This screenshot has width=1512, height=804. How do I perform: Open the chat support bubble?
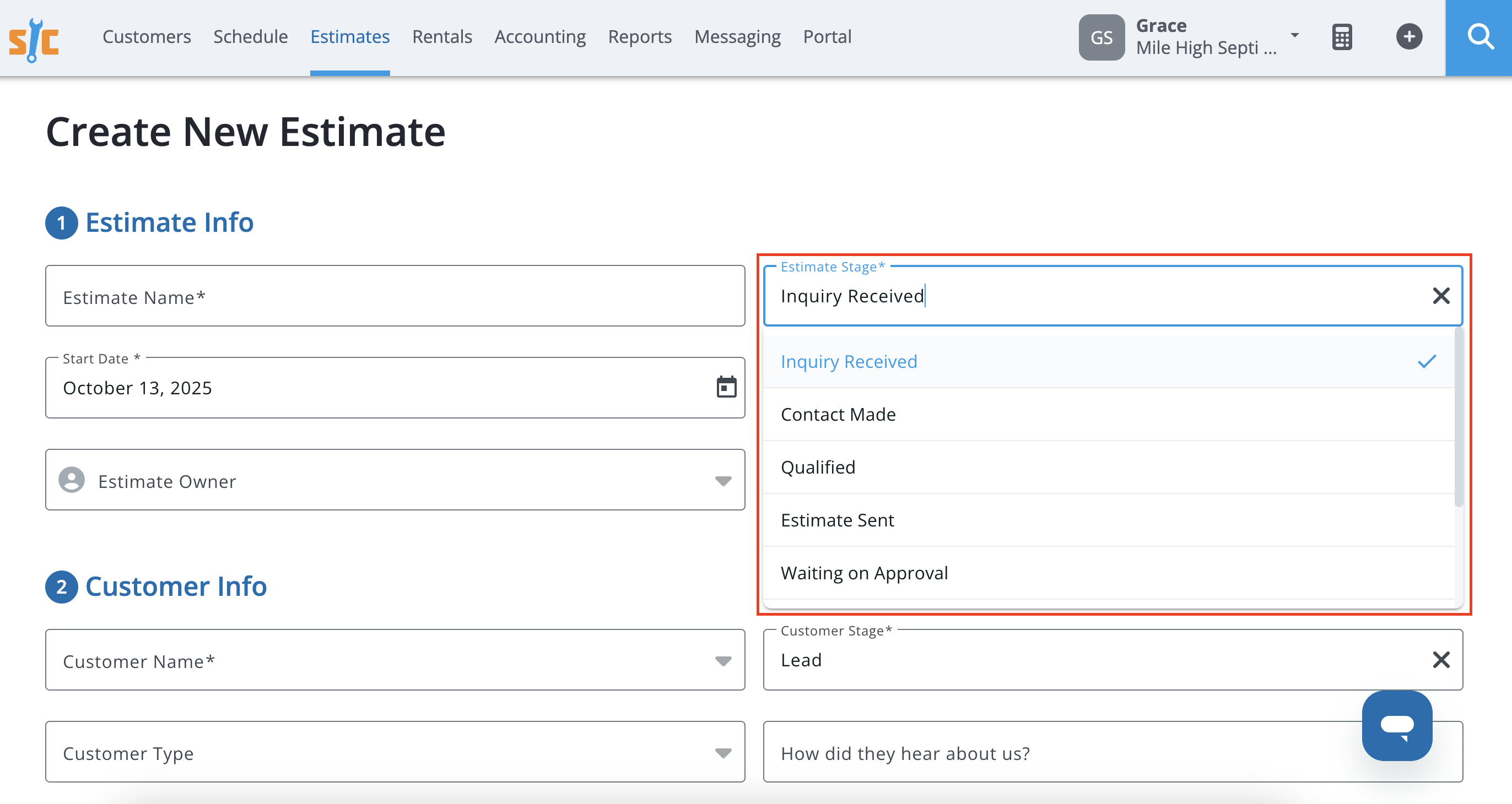tap(1397, 725)
